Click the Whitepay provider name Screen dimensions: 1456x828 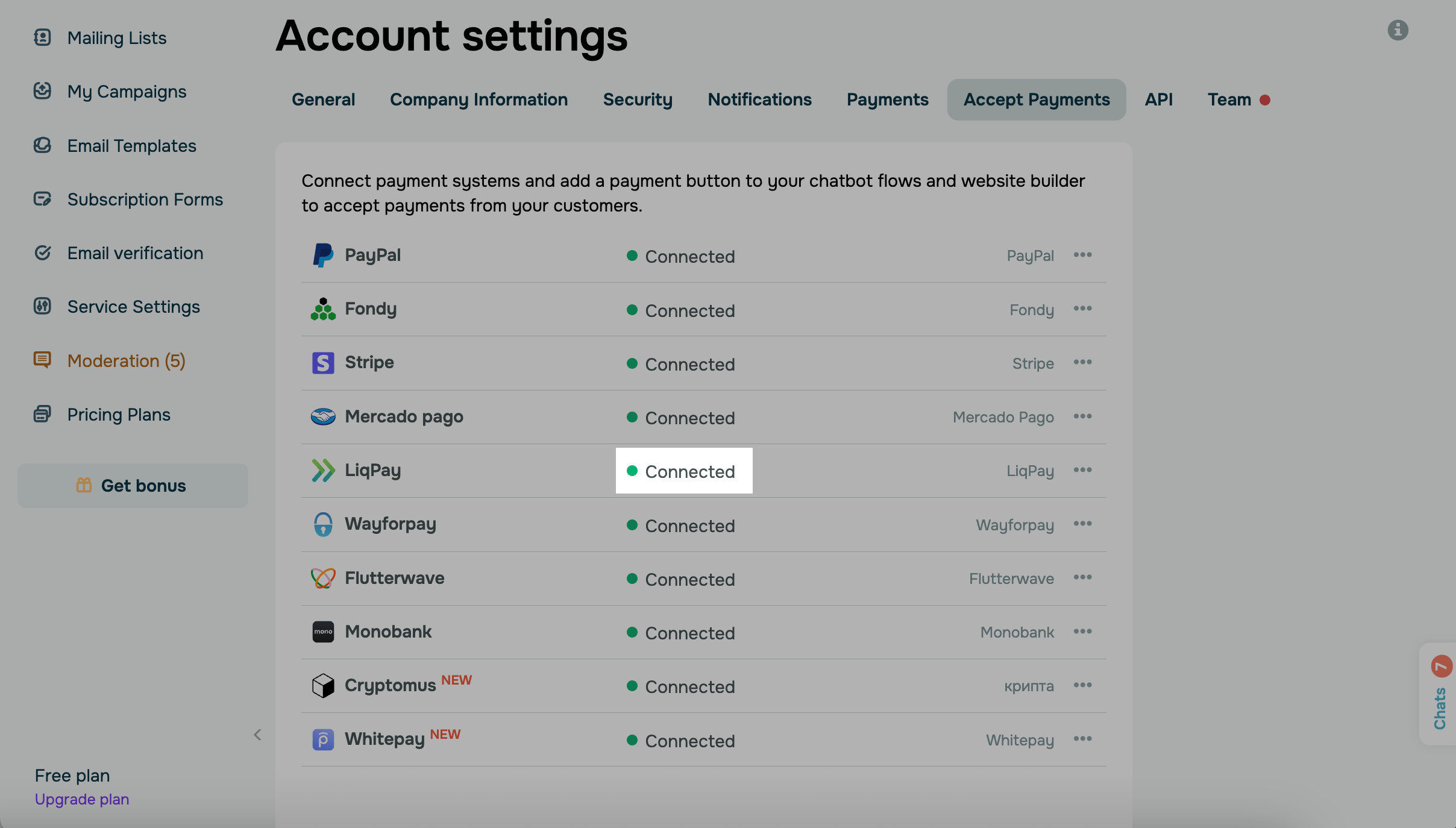(384, 739)
